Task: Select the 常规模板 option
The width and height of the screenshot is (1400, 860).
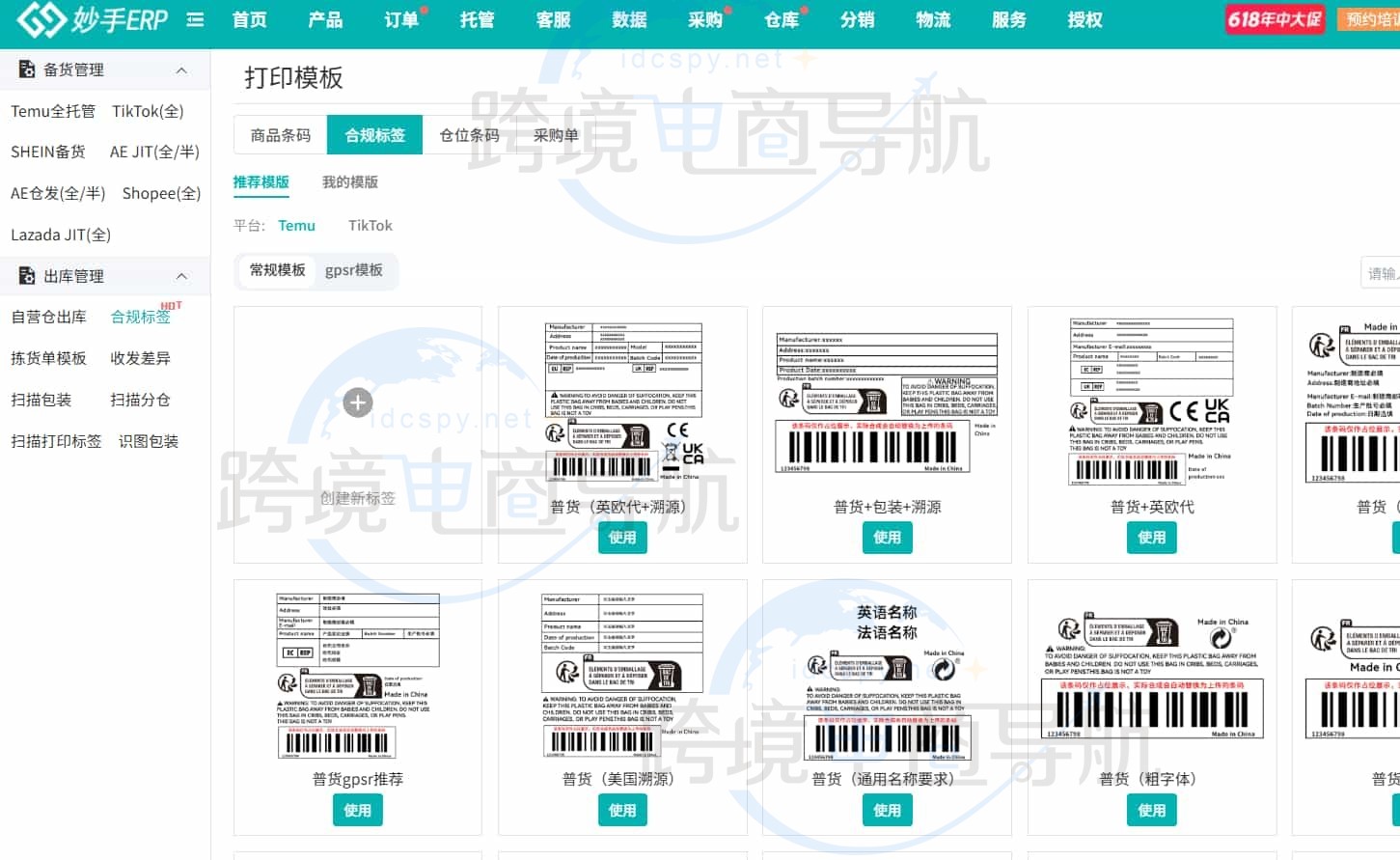Action: [x=275, y=271]
